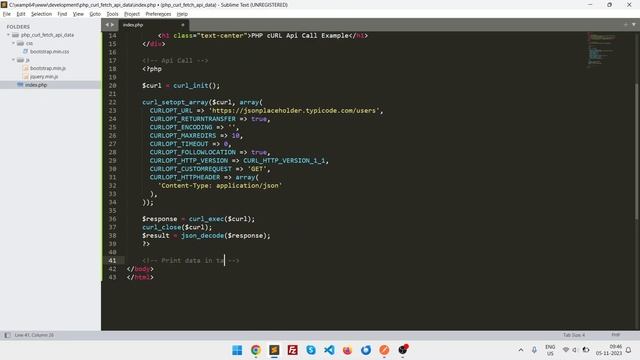The width and height of the screenshot is (640, 360).
Task: Open bootstrap.min.css in the sidebar
Action: click(49, 51)
